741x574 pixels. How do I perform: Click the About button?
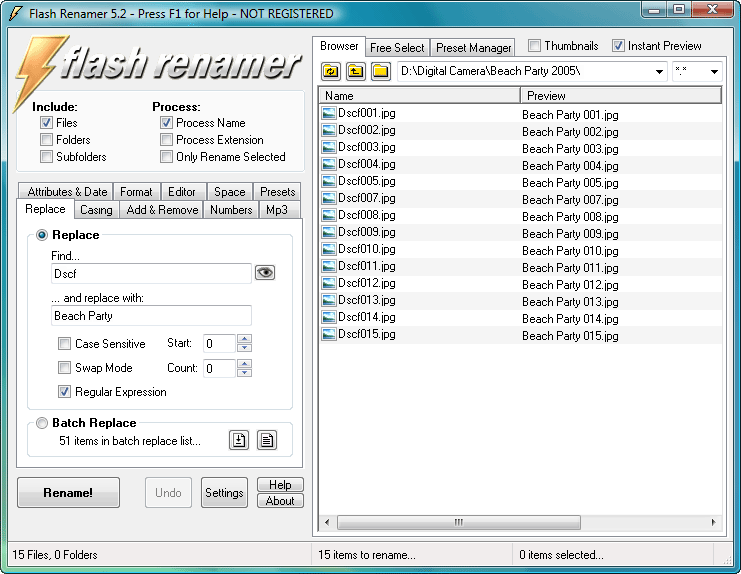(x=280, y=500)
